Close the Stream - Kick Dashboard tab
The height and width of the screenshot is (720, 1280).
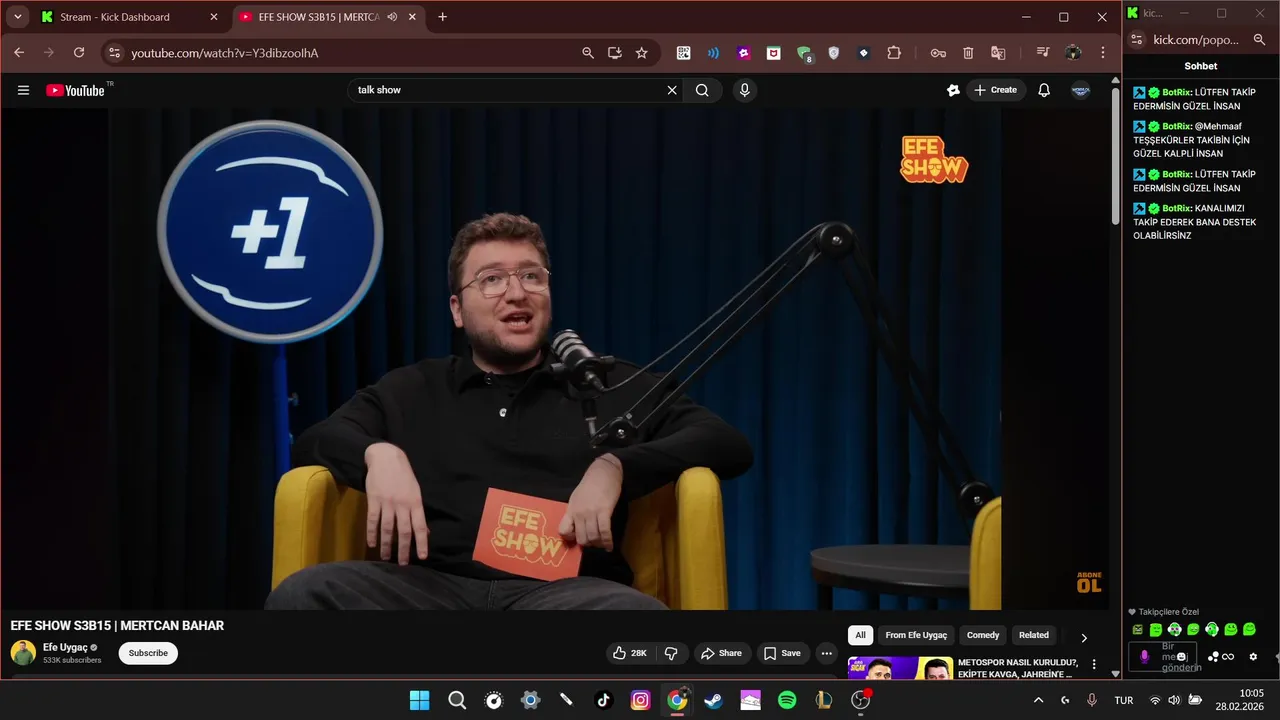[213, 17]
